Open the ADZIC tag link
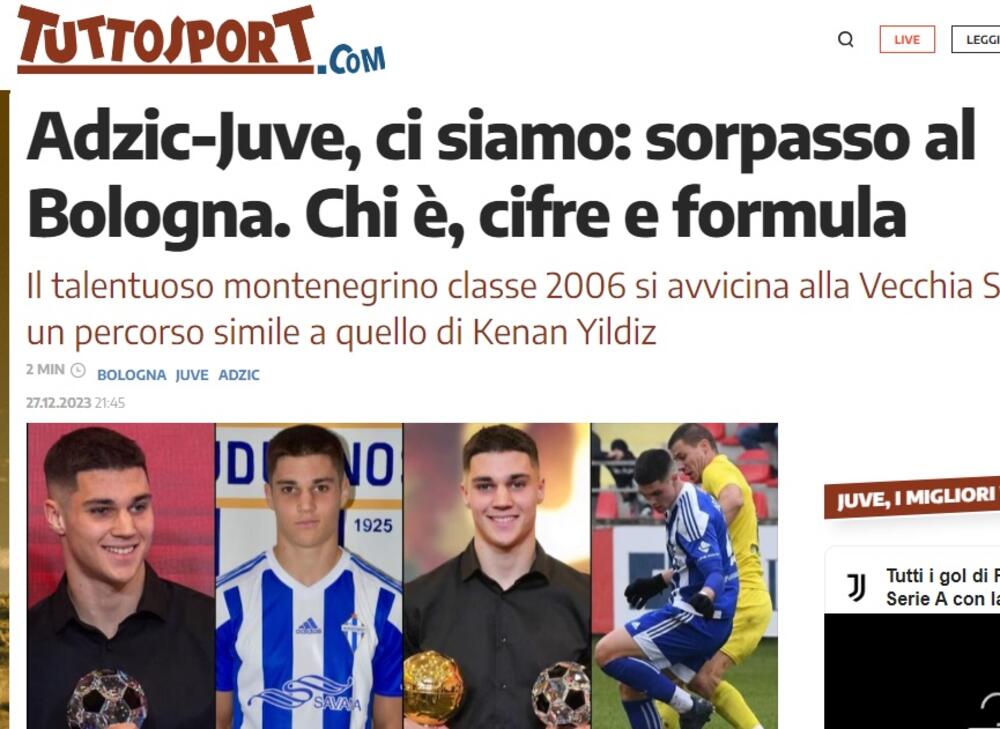This screenshot has width=1000, height=729. tap(239, 375)
